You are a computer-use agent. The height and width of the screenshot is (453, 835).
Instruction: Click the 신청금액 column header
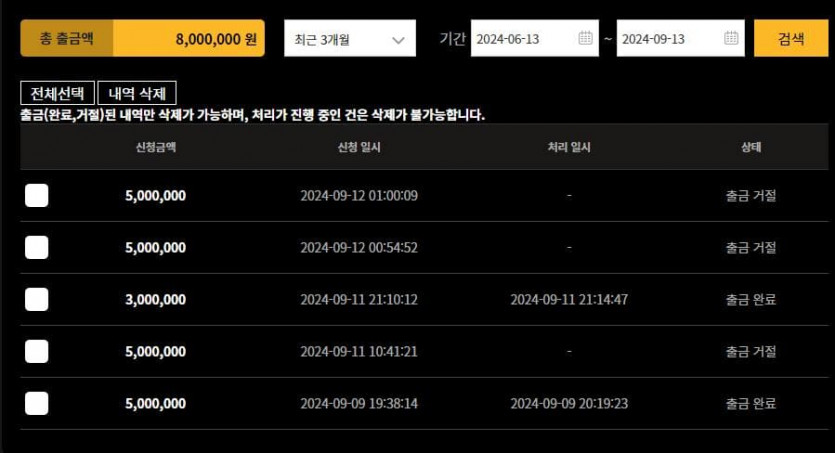155,147
